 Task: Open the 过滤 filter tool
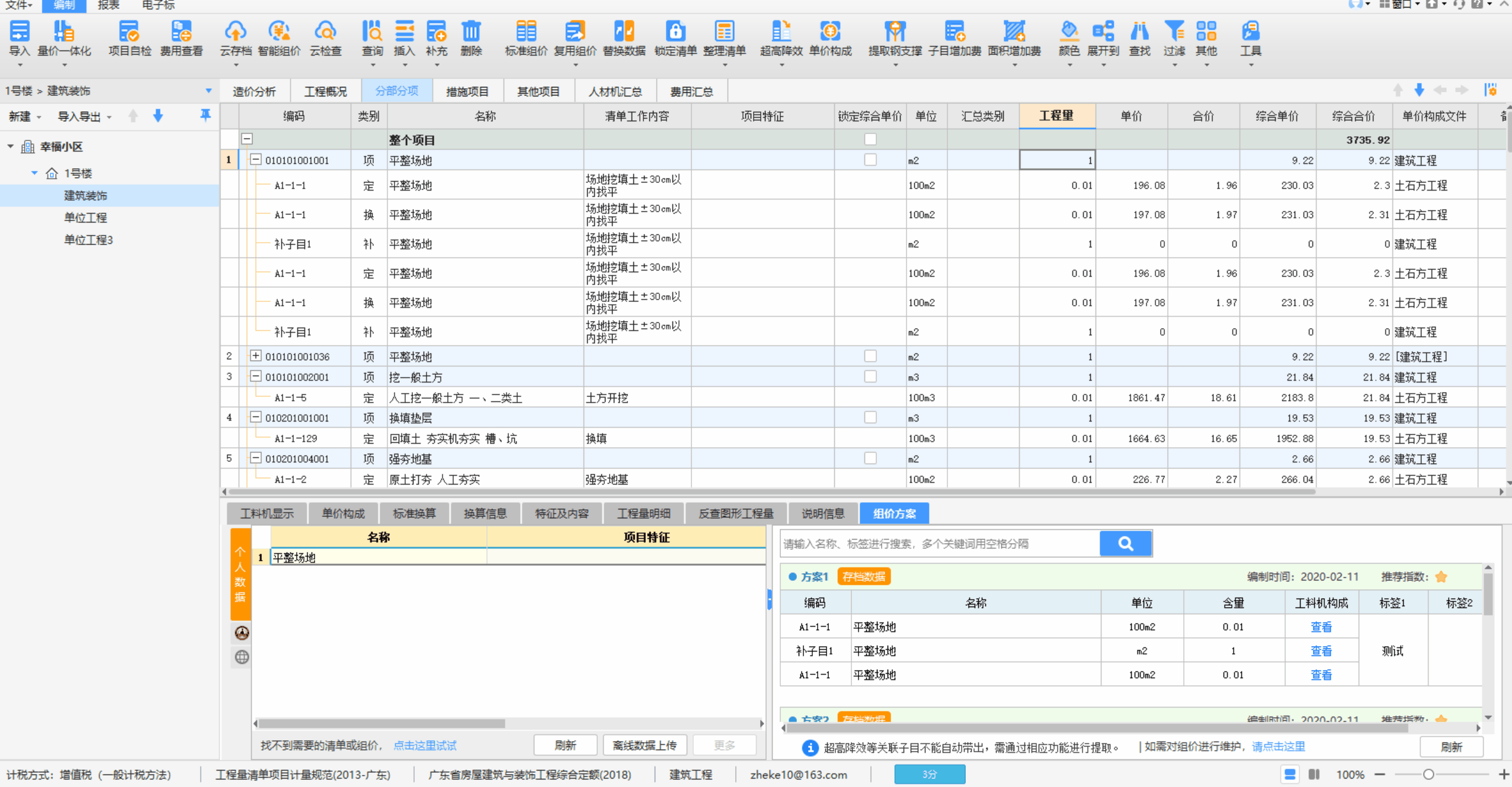pyautogui.click(x=1173, y=31)
